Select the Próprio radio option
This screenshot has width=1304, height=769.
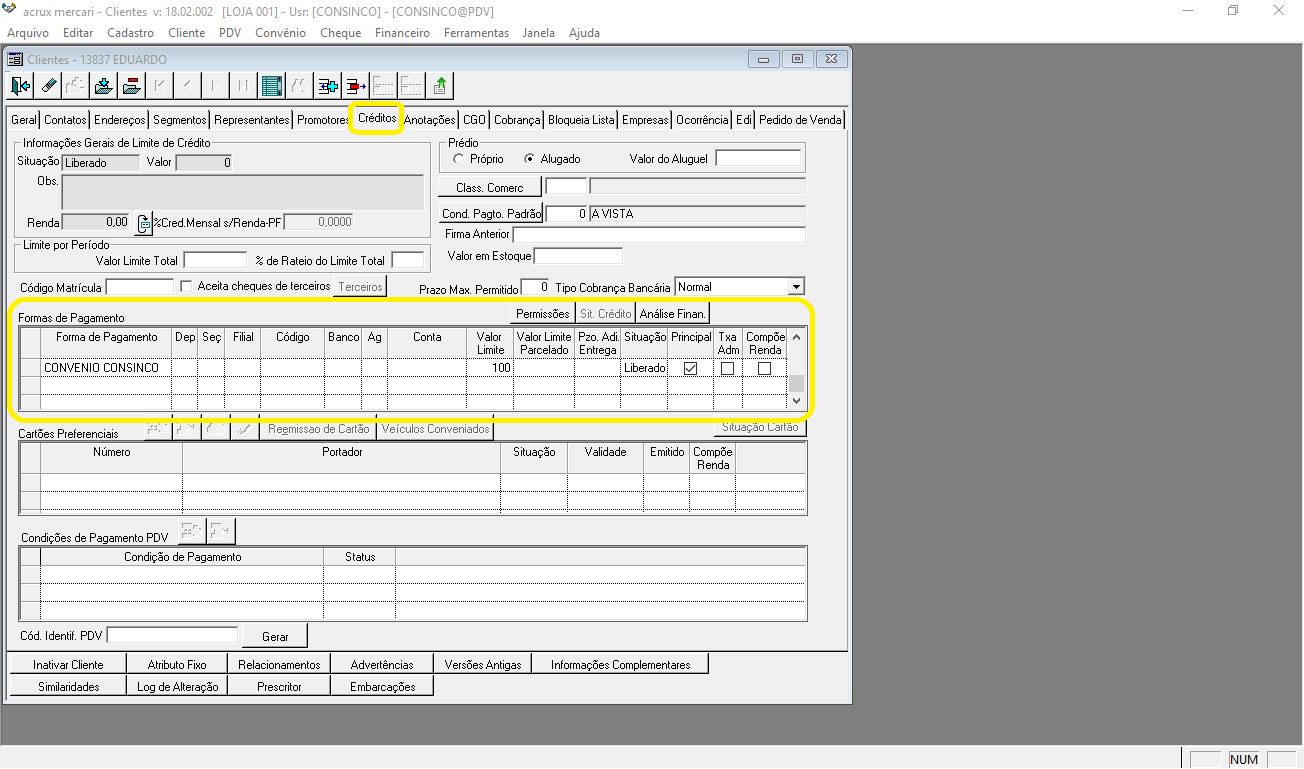coord(459,159)
